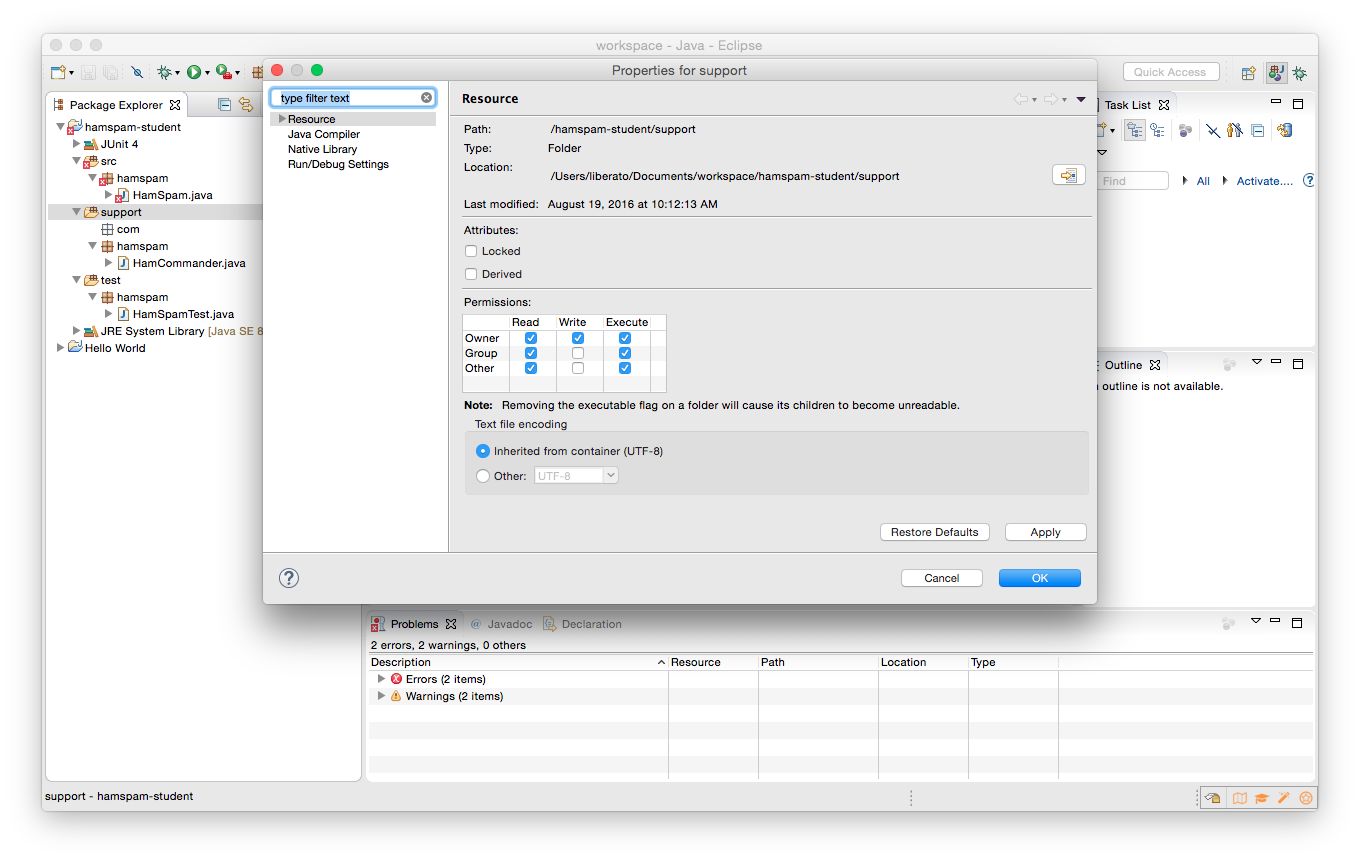Viewport: 1360px width, 861px height.
Task: Enable the Locked attribute checkbox
Action: [471, 251]
